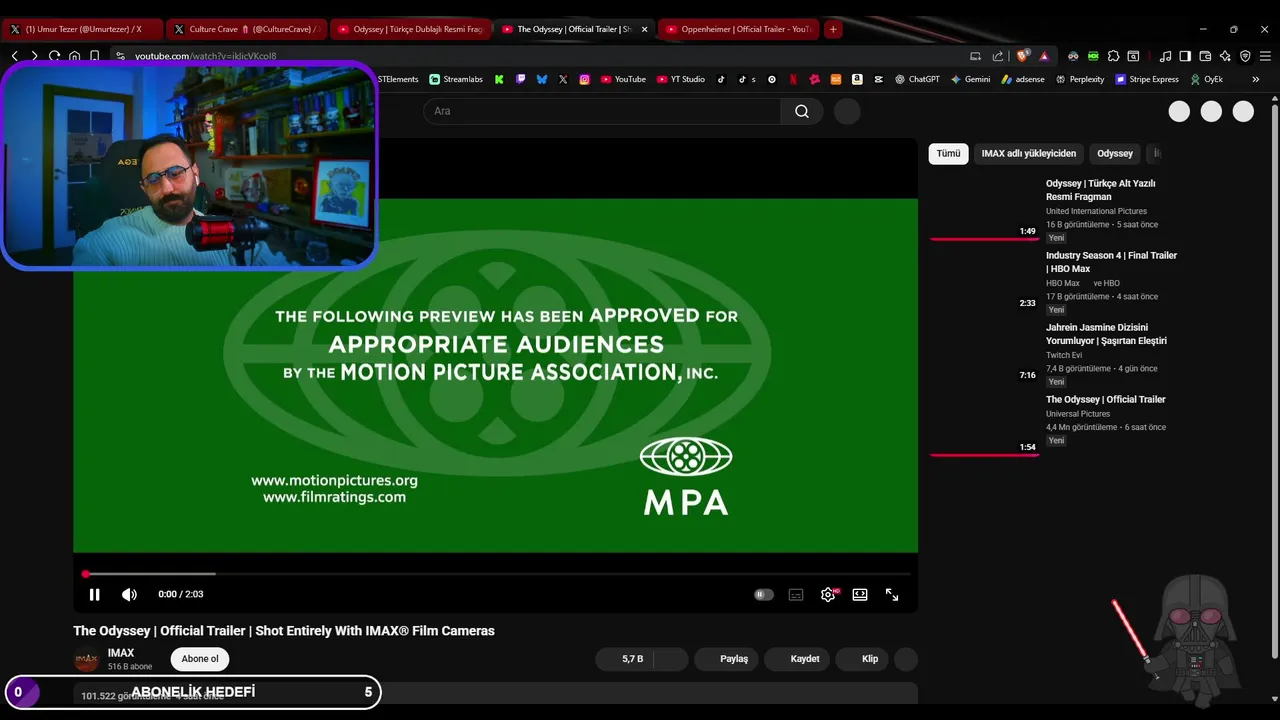This screenshot has height=720, width=1280.
Task: Open the ChatGPT bookmark
Action: [x=917, y=79]
